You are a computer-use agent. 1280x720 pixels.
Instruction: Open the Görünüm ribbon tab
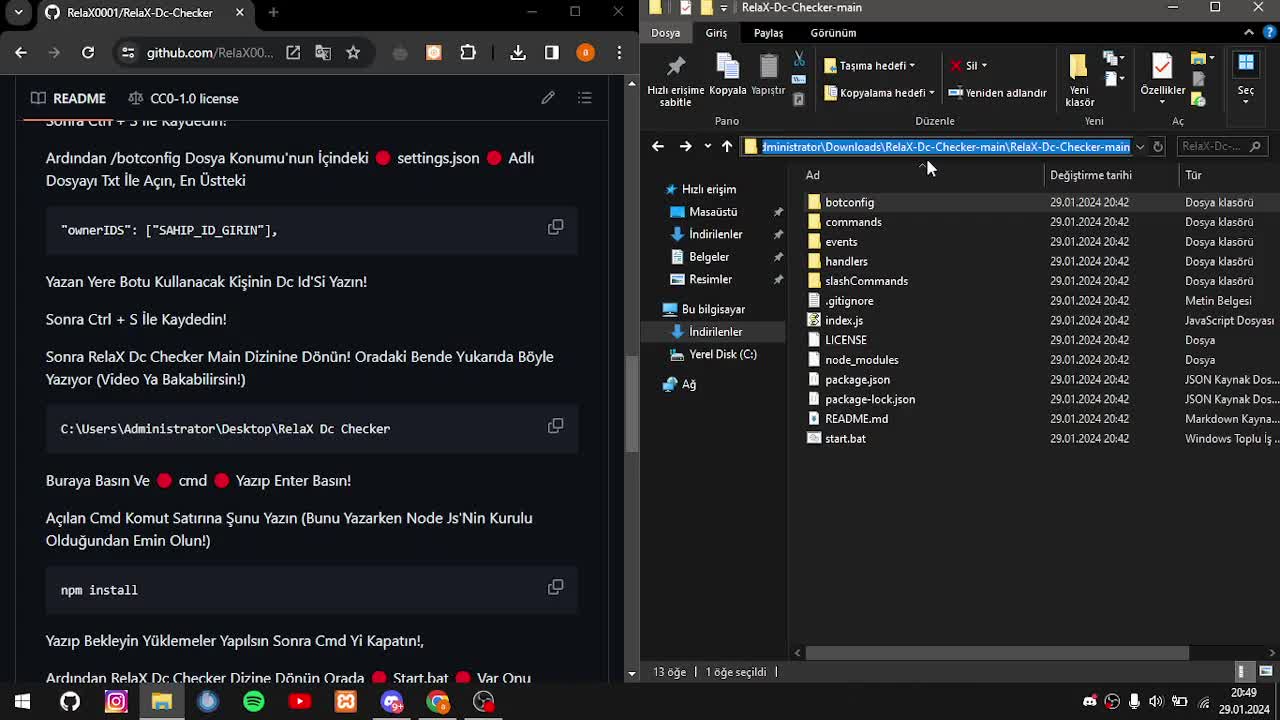(x=833, y=33)
